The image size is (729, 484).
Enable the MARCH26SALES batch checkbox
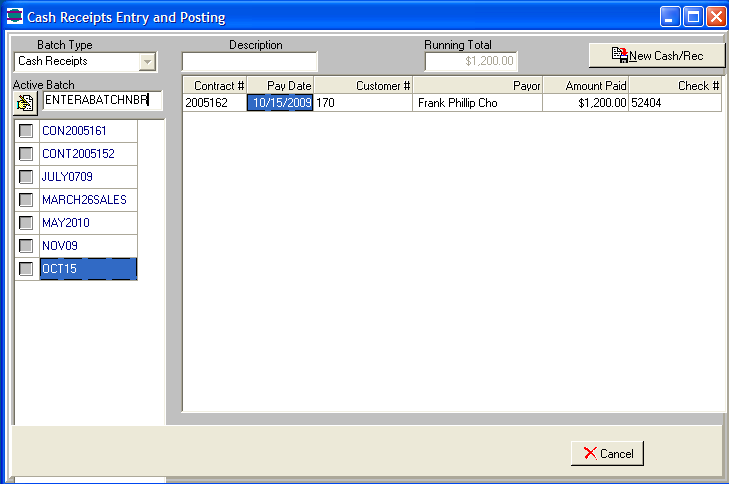point(26,200)
